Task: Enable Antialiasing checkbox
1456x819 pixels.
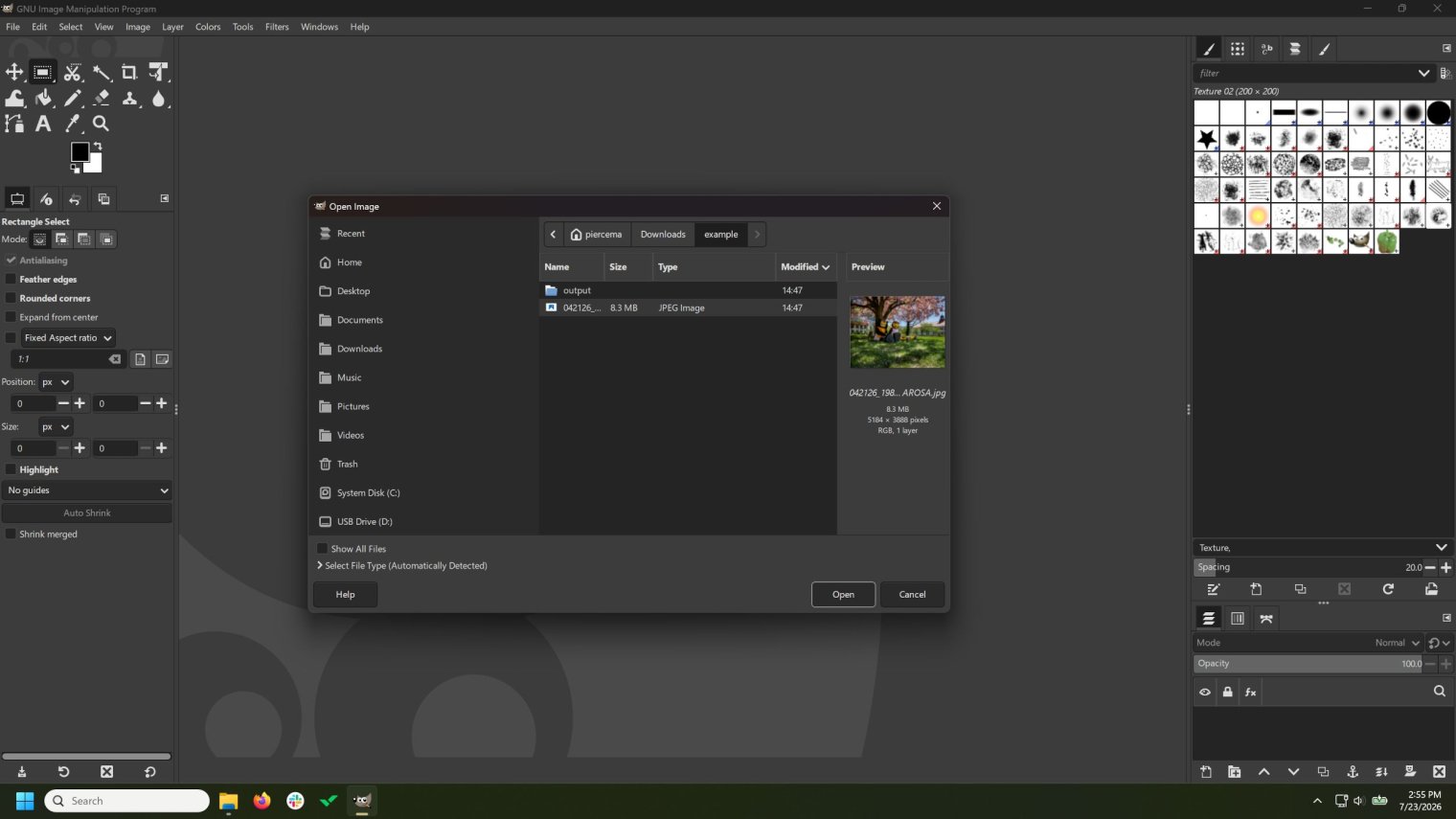Action: pos(11,261)
